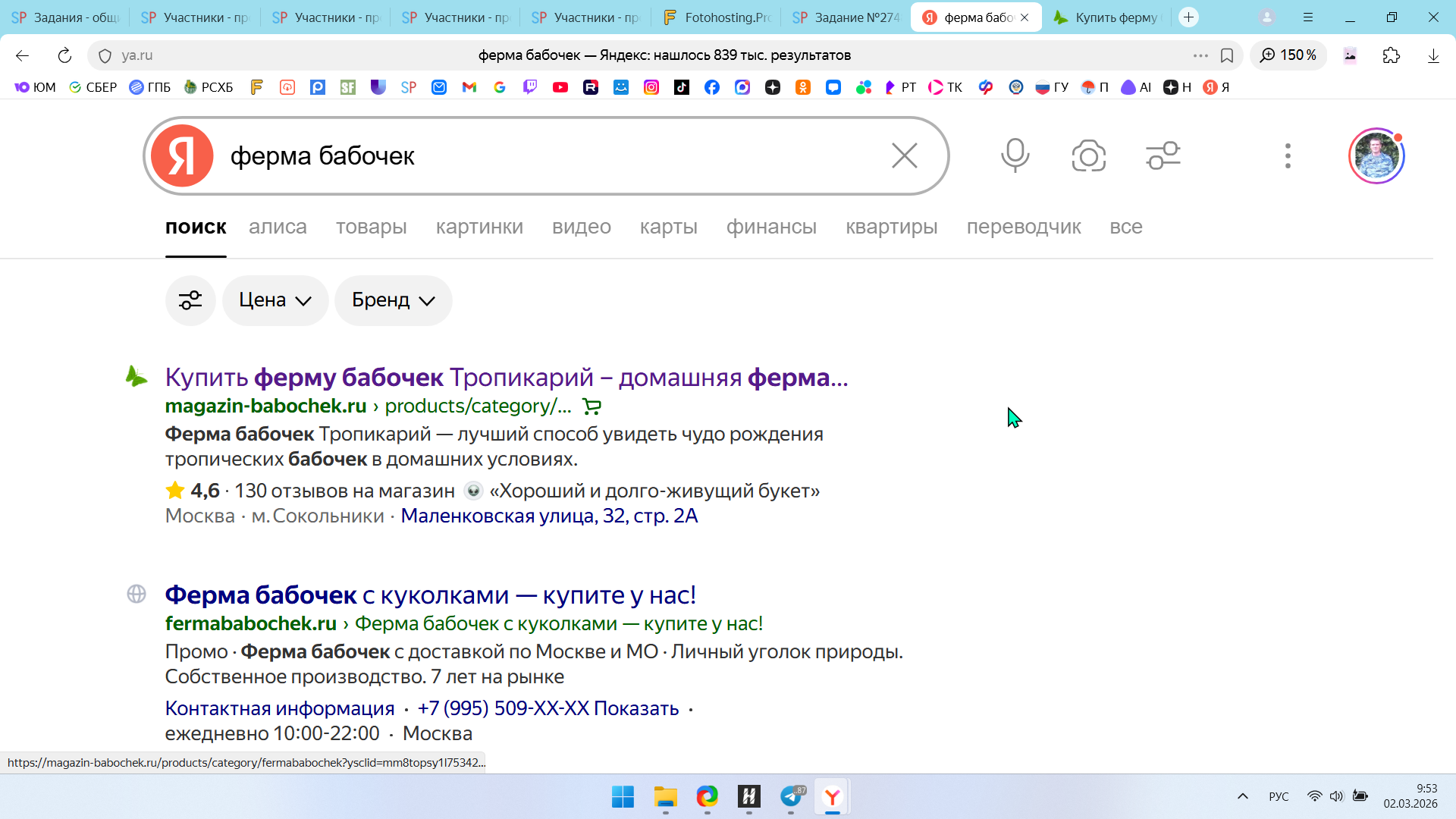This screenshot has width=1456, height=819.
Task: Open the filters icon left of Цена
Action: click(190, 300)
